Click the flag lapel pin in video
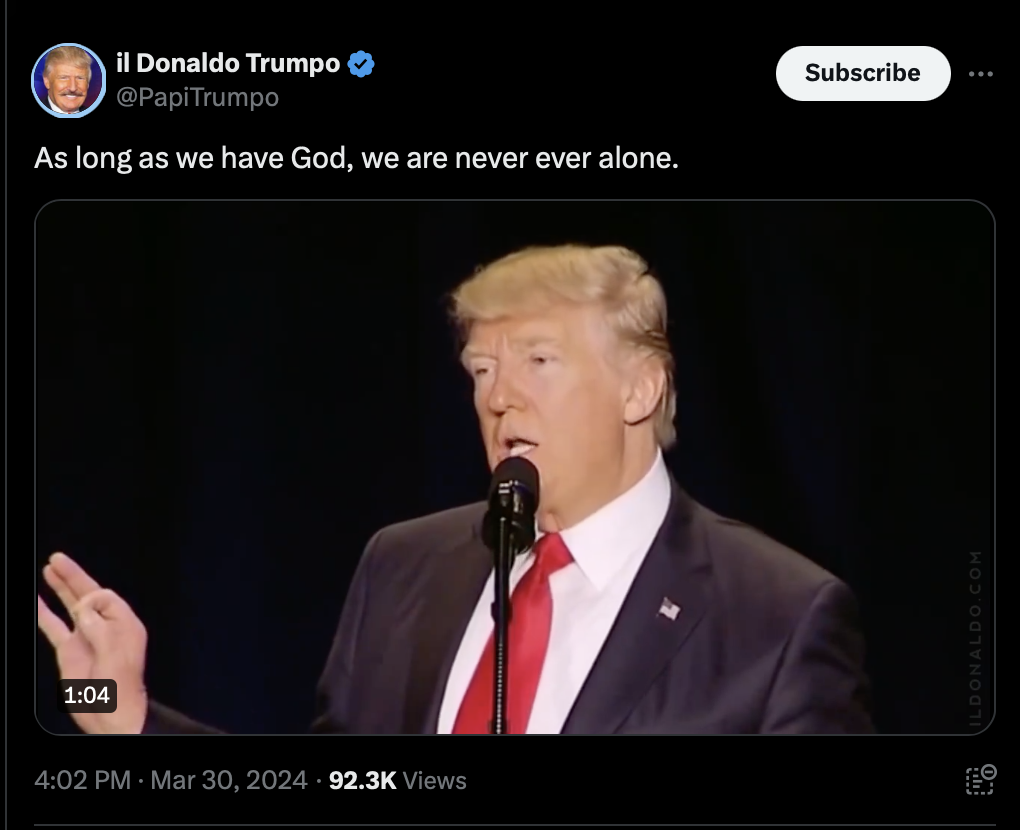Screen dimensions: 1020x830 pyautogui.click(x=669, y=609)
